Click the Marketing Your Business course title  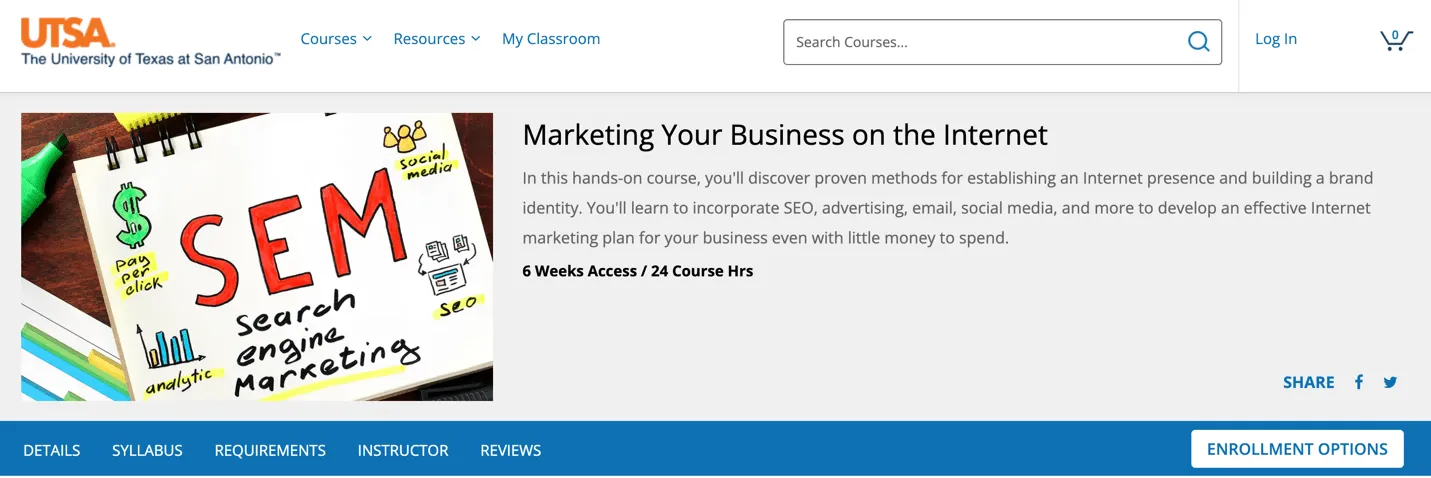[x=785, y=134]
